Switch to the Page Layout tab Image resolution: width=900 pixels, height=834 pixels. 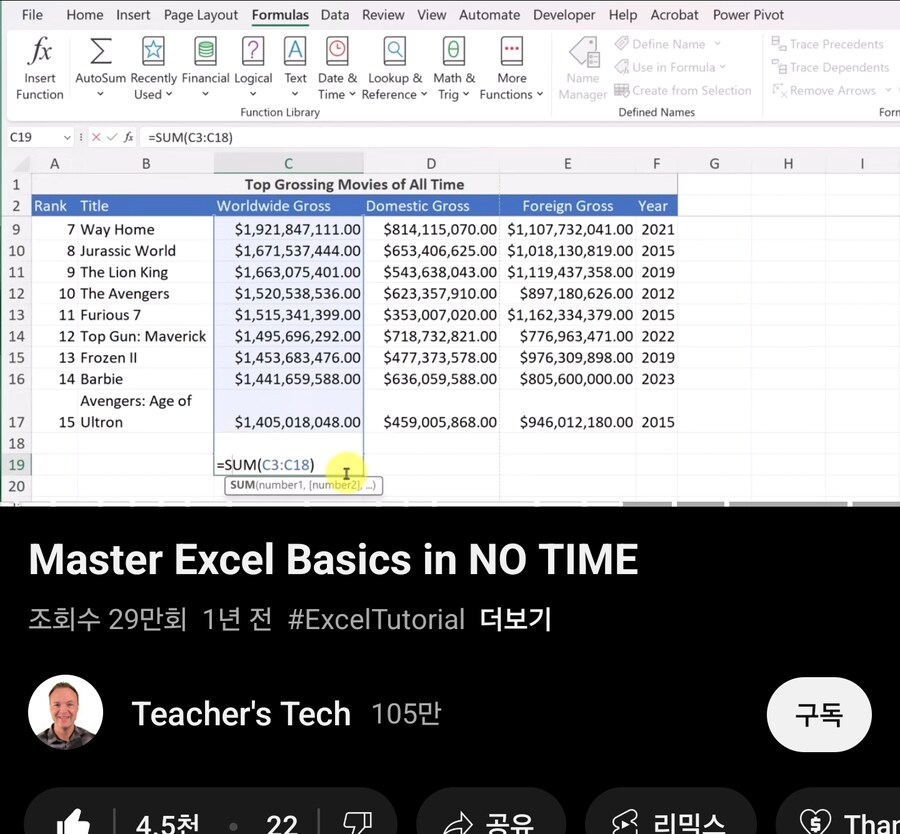tap(201, 14)
